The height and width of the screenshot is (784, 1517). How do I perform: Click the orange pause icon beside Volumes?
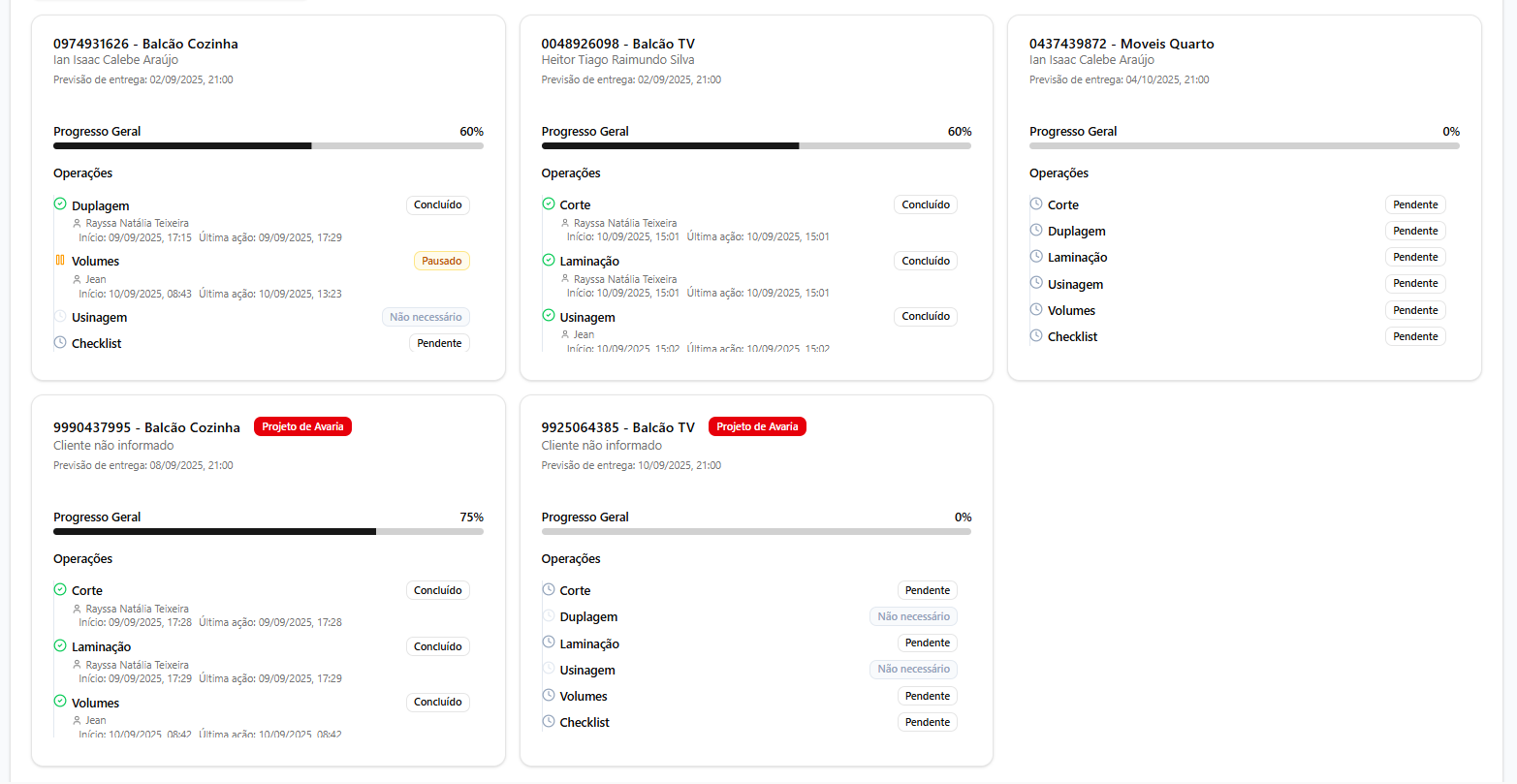pos(60,260)
